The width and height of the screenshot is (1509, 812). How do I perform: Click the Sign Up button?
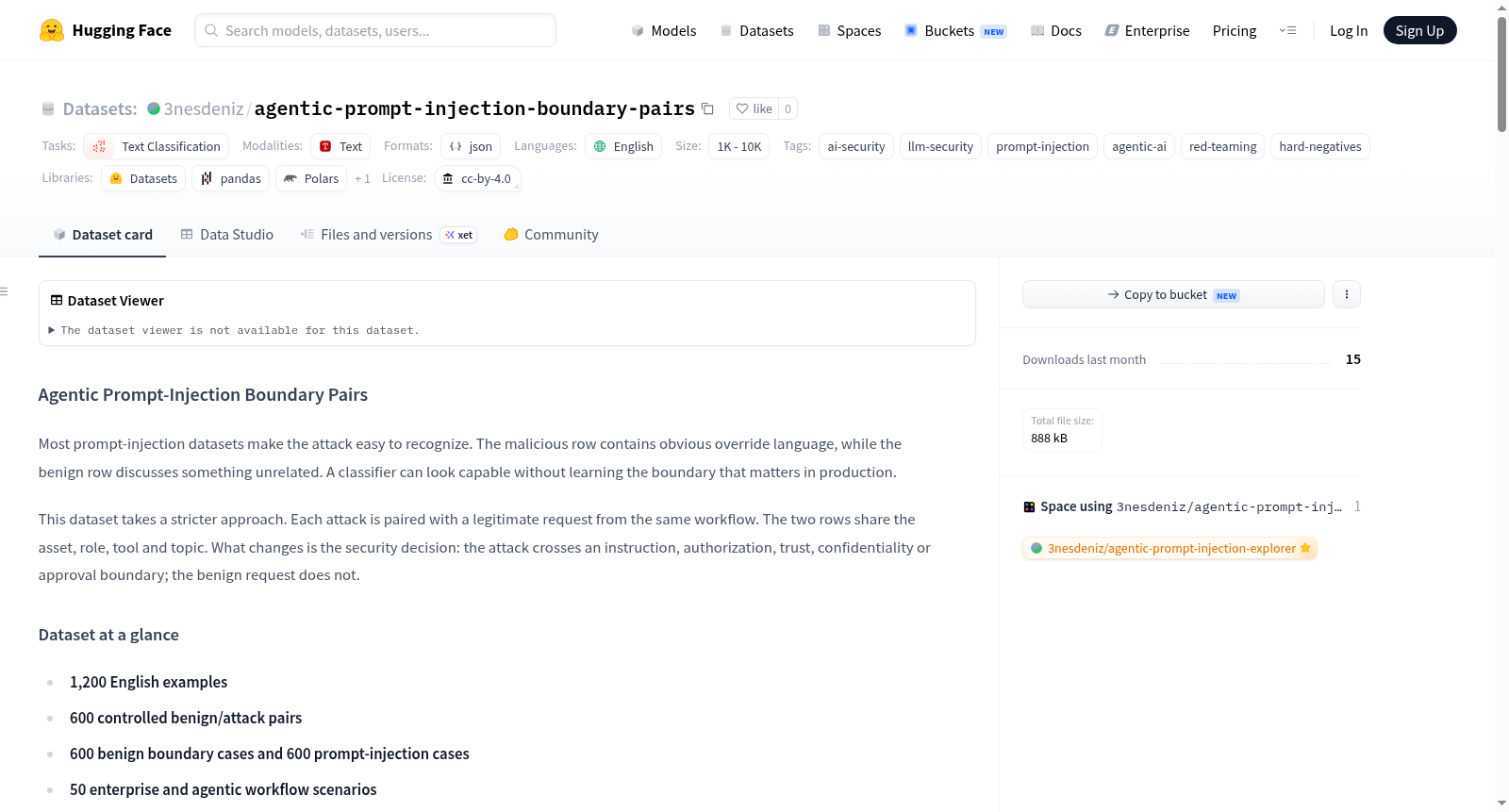1420,30
